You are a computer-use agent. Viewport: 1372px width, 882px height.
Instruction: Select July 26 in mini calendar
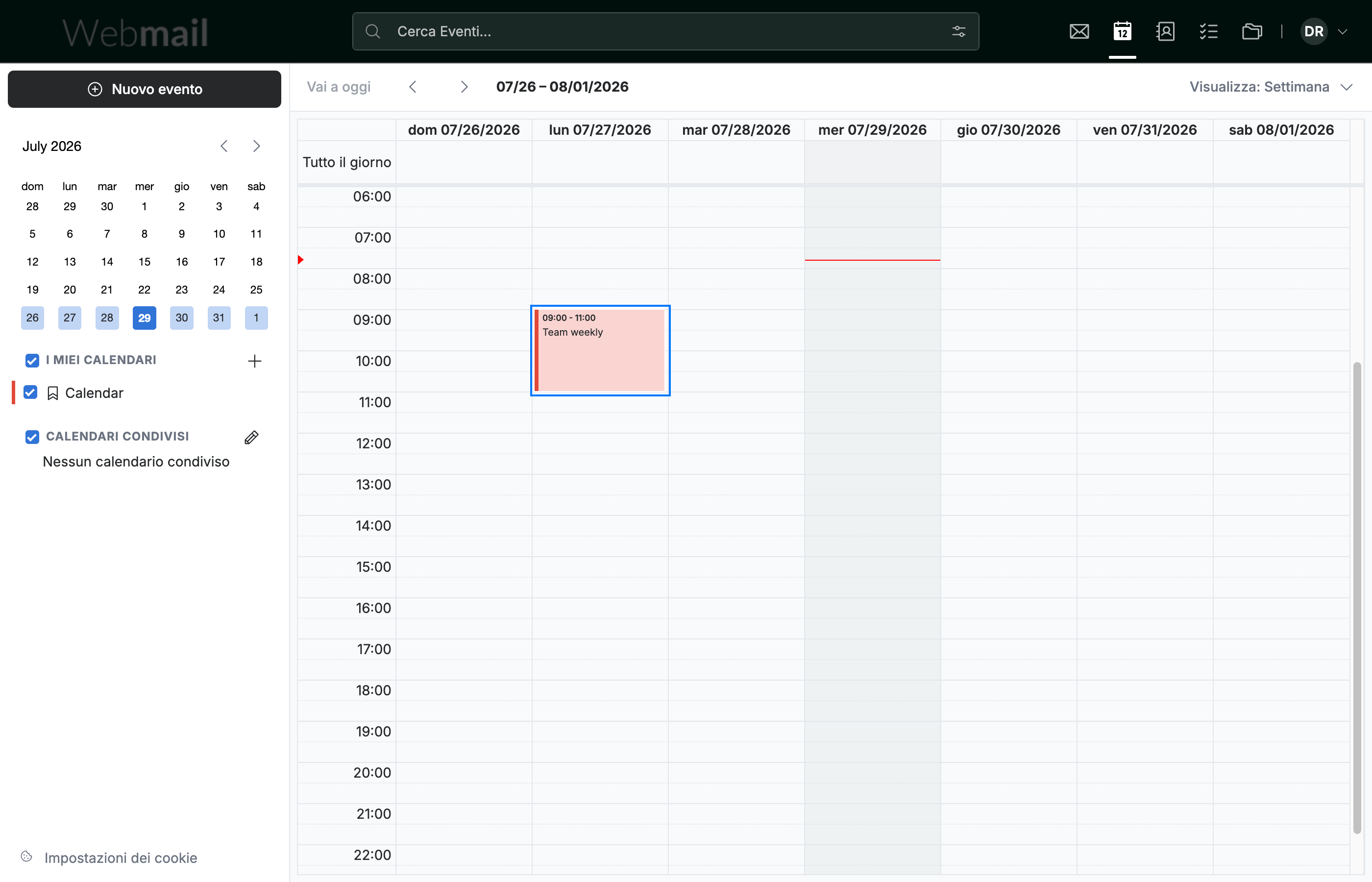coord(33,318)
